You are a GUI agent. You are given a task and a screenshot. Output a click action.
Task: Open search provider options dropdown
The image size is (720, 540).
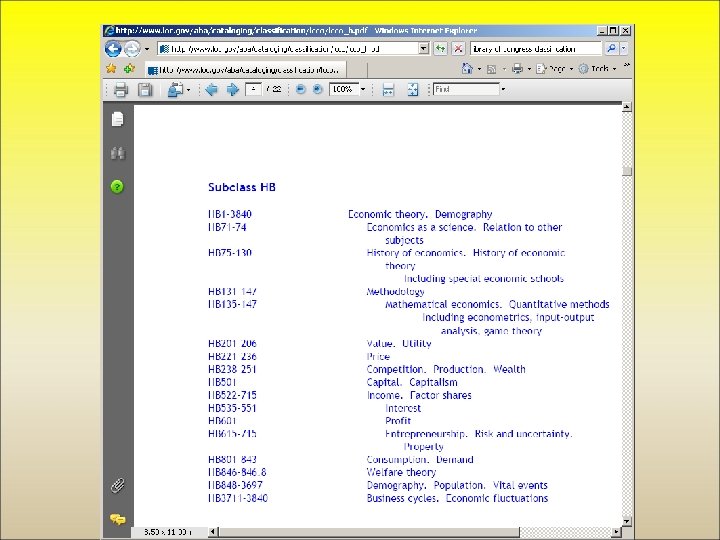[624, 49]
